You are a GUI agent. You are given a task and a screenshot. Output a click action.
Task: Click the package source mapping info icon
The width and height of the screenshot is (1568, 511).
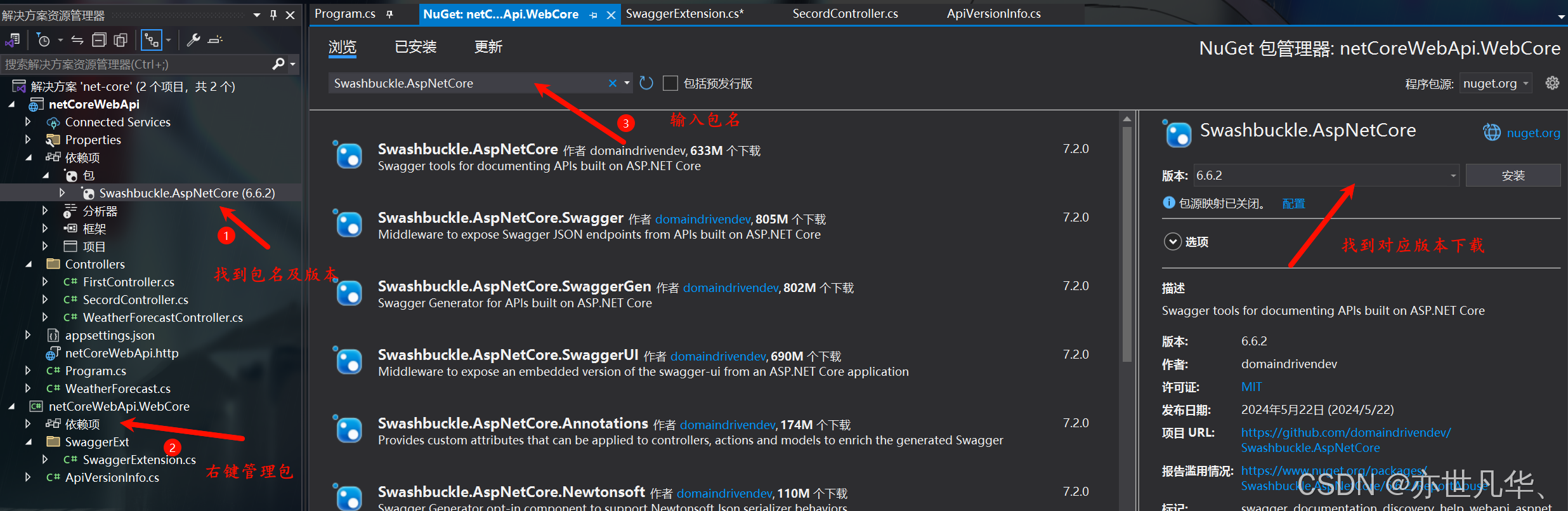coord(1169,202)
